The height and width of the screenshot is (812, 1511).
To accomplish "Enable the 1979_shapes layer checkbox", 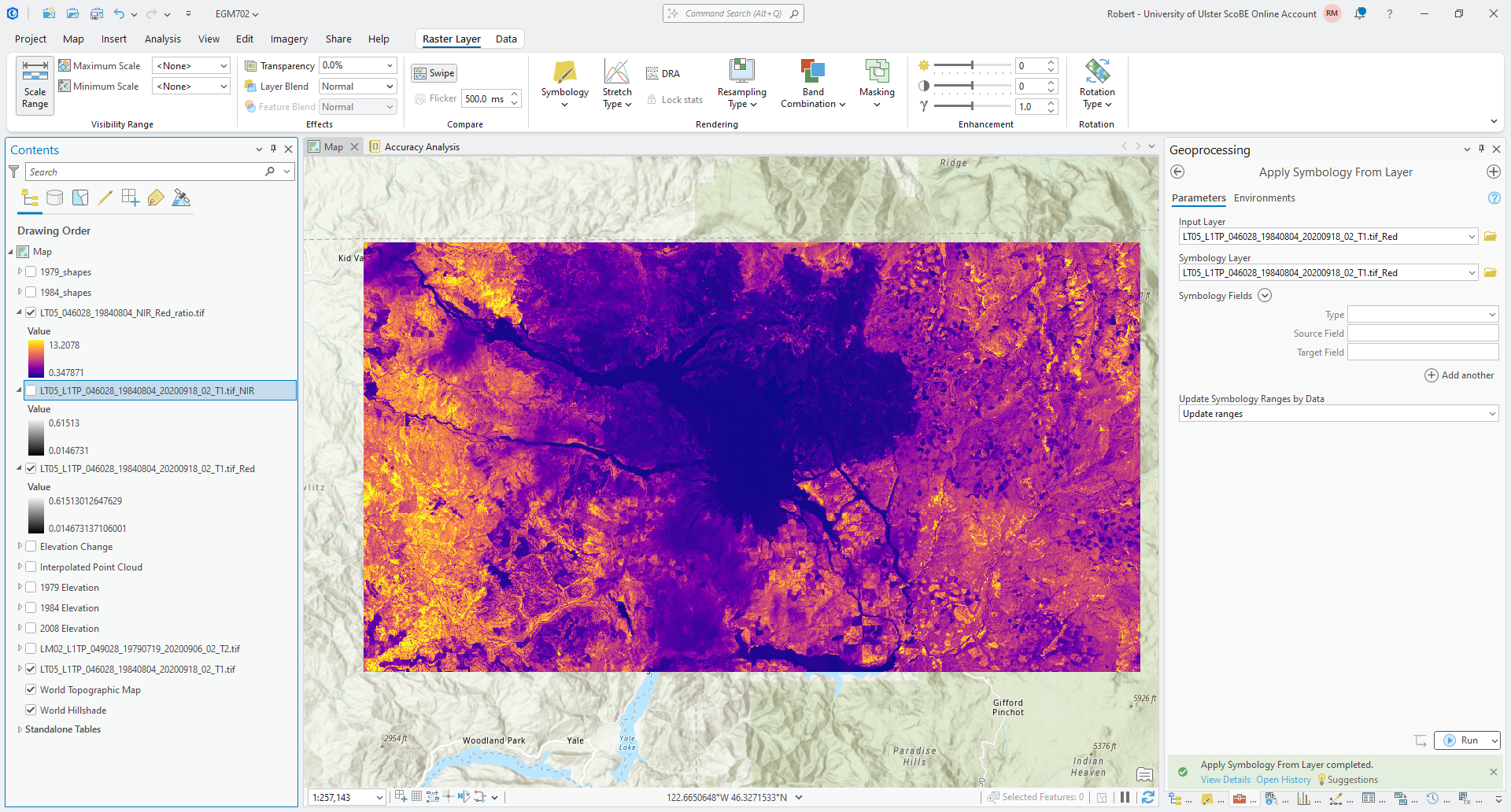I will tap(31, 272).
